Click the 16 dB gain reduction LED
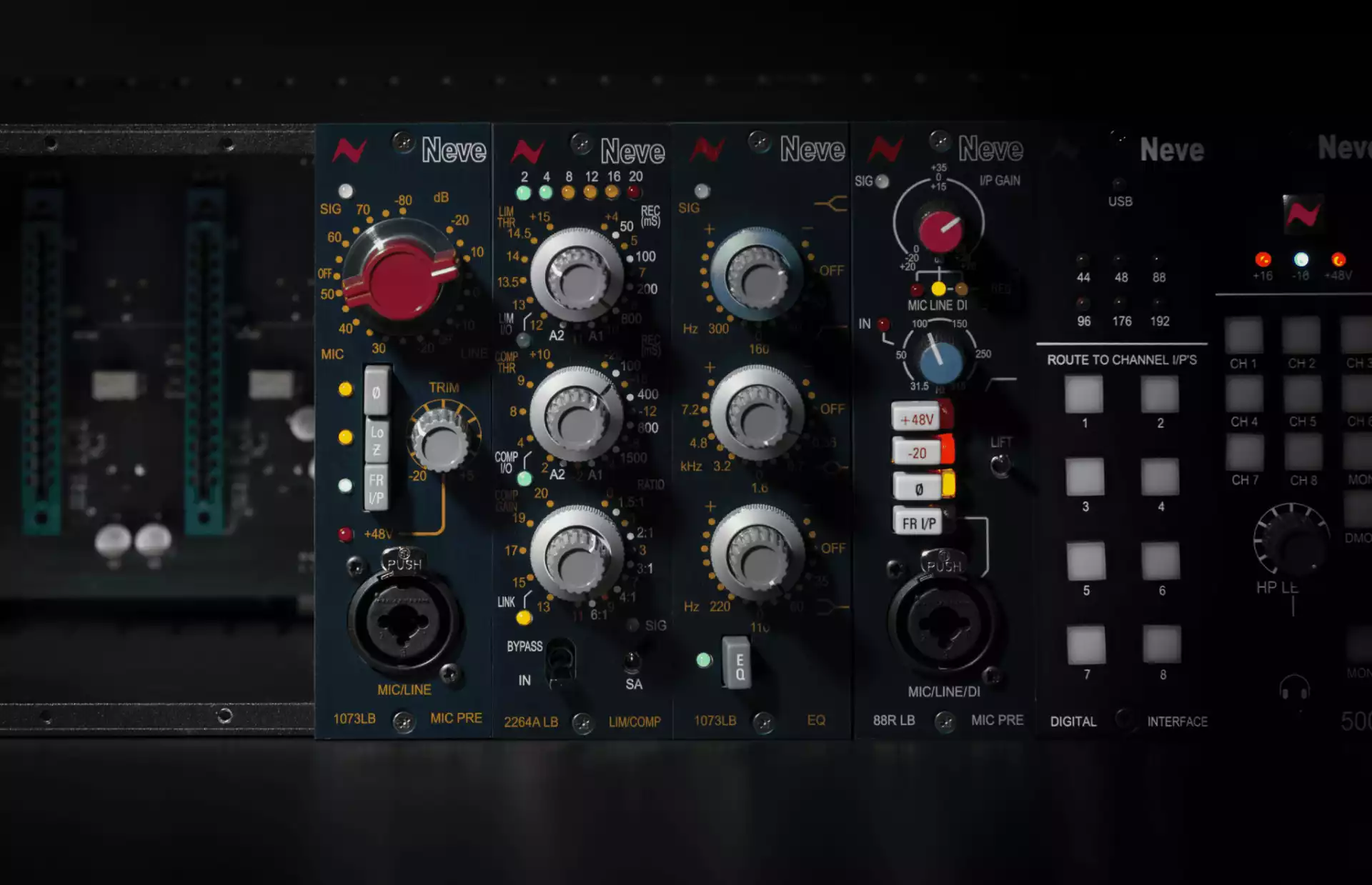 (612, 192)
